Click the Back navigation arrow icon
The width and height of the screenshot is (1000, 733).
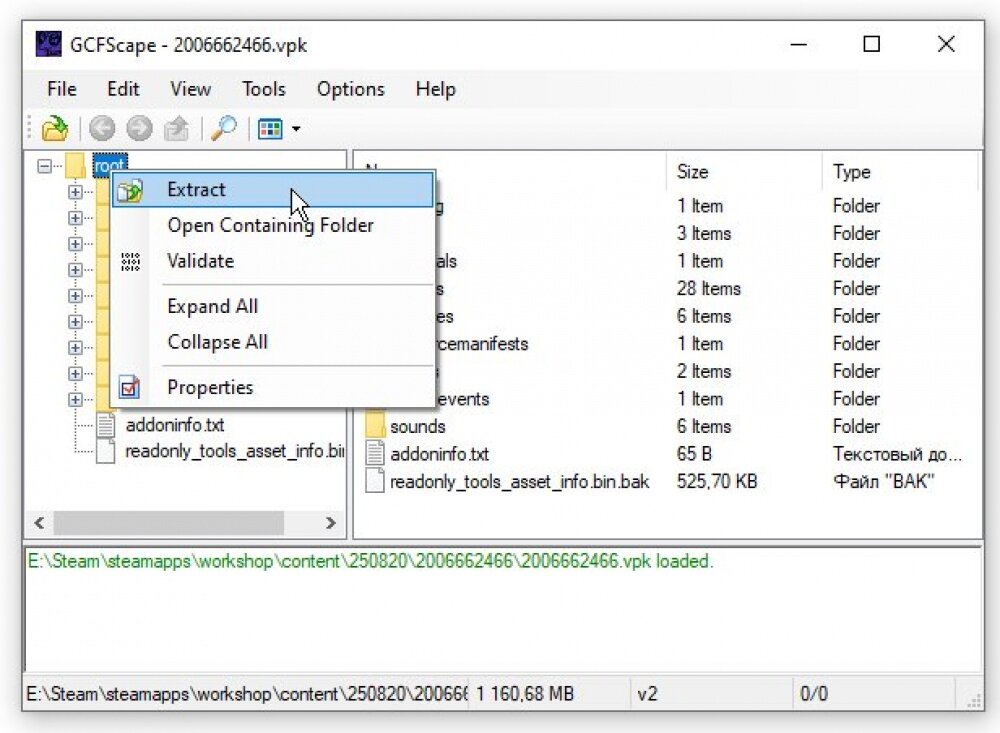click(101, 128)
